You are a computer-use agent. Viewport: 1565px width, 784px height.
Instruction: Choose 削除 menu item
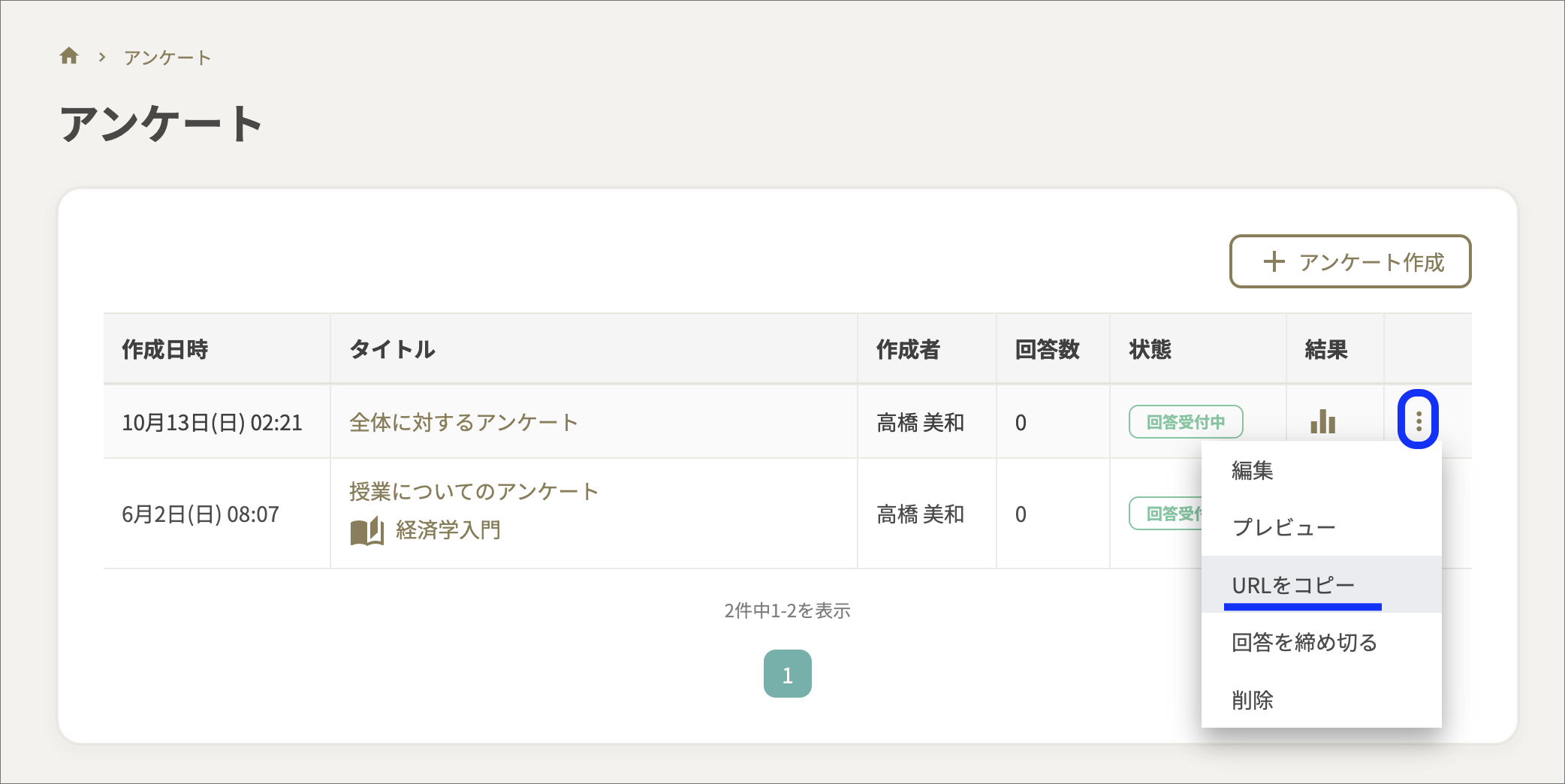coord(1321,699)
